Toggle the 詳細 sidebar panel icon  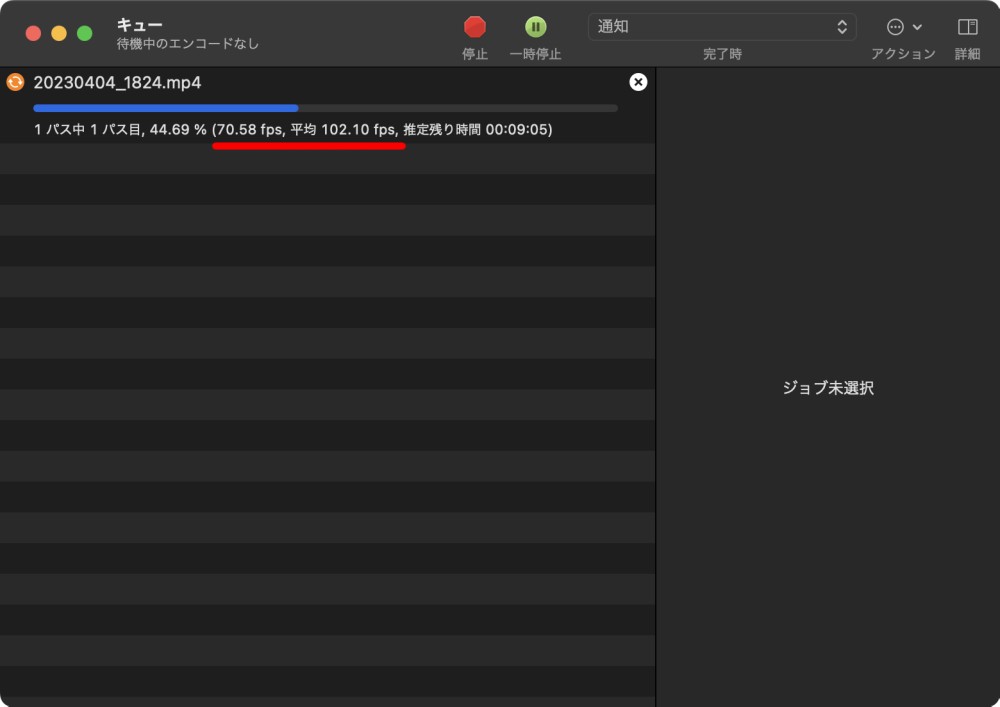click(967, 27)
